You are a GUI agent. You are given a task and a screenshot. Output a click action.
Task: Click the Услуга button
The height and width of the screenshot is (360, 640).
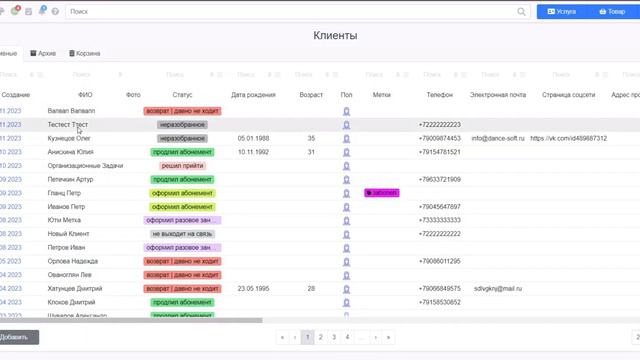(562, 11)
